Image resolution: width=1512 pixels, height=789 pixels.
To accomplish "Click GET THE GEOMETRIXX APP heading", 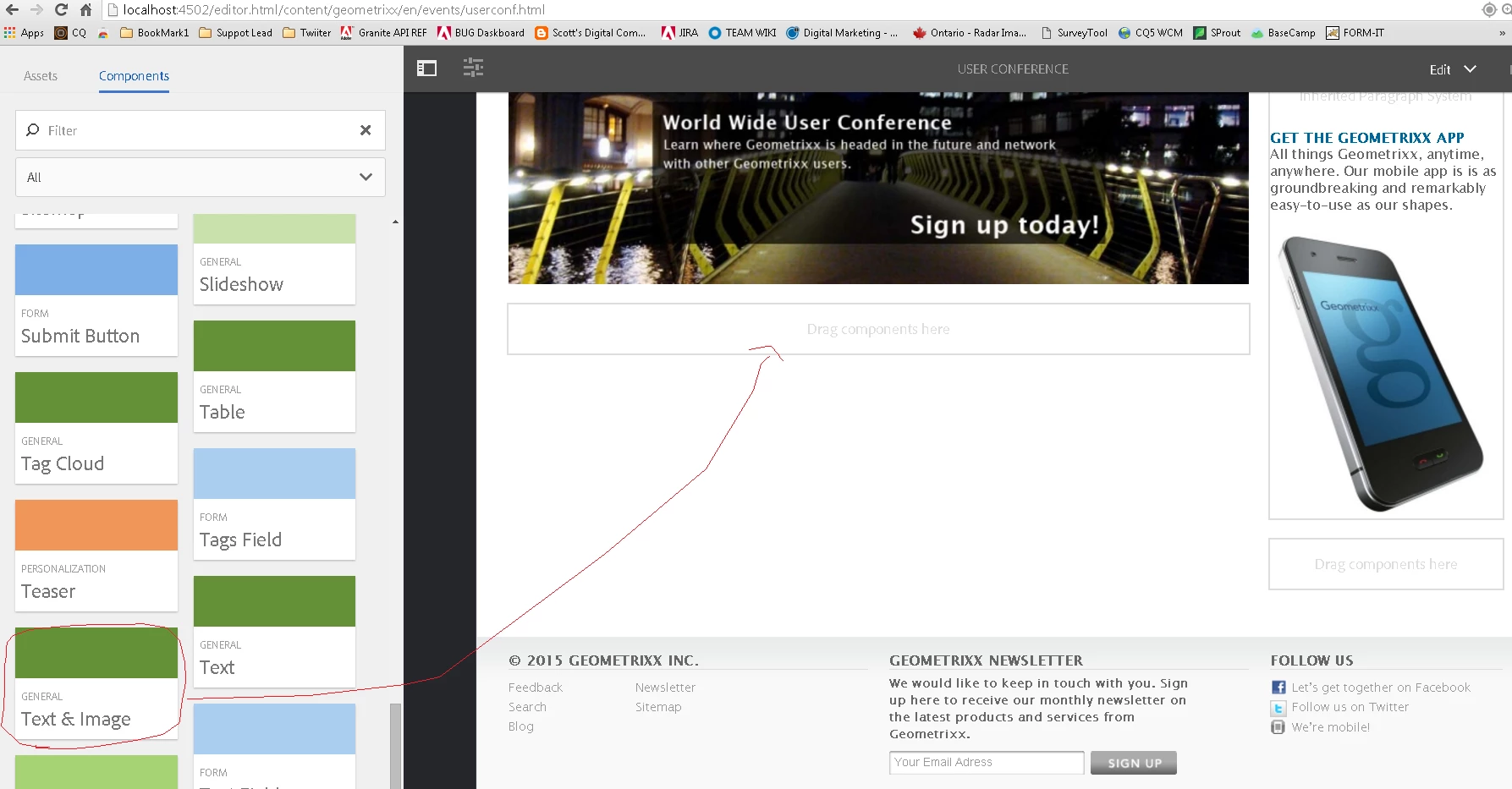I will (x=1366, y=138).
